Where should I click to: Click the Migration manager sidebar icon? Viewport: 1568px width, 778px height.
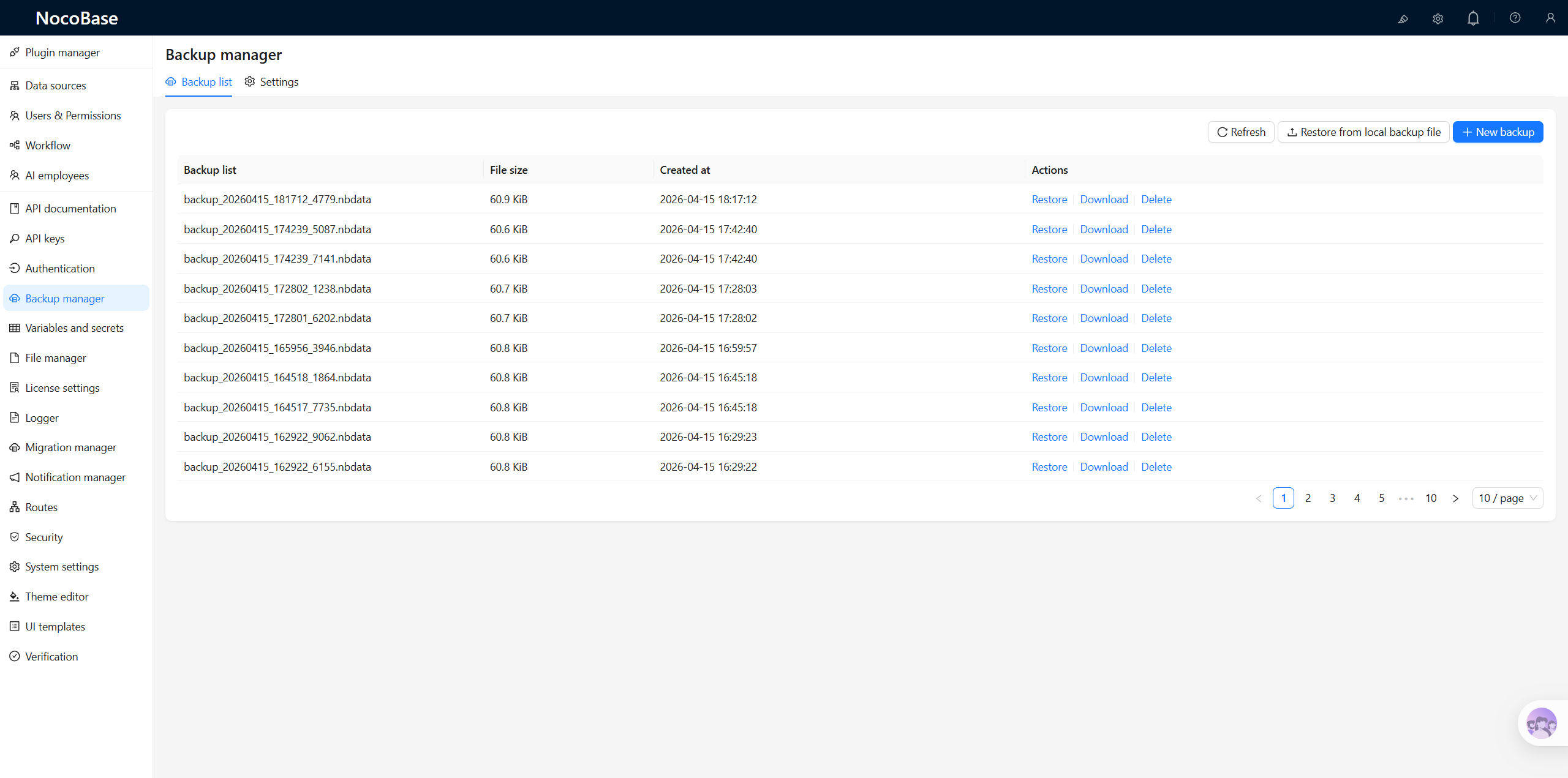[x=14, y=447]
